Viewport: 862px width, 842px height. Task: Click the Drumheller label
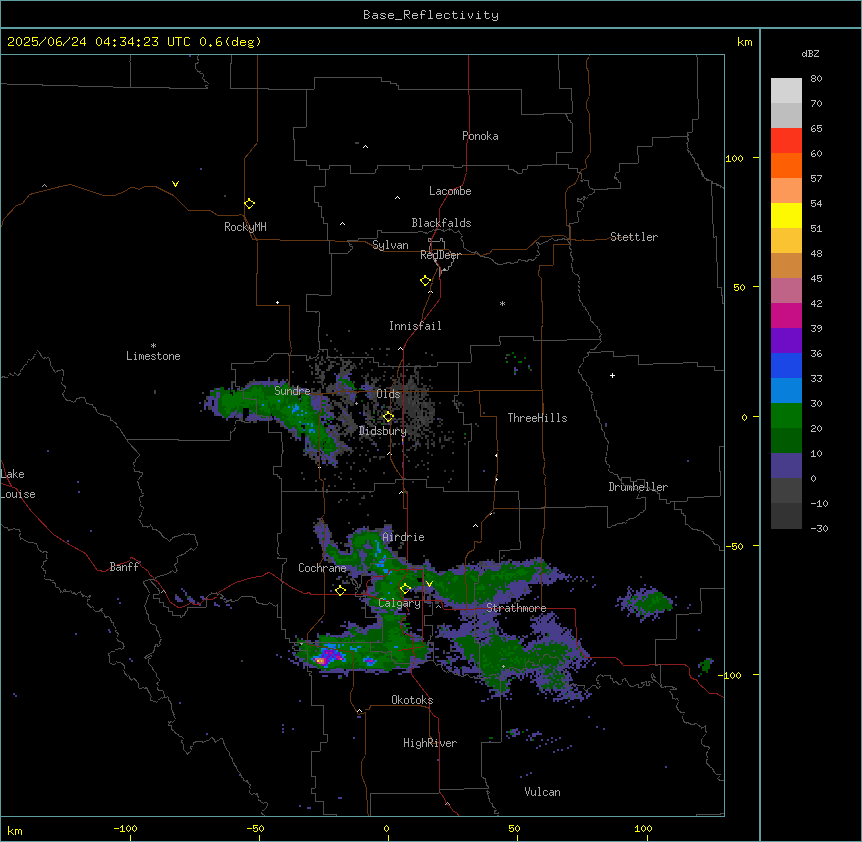tap(638, 487)
